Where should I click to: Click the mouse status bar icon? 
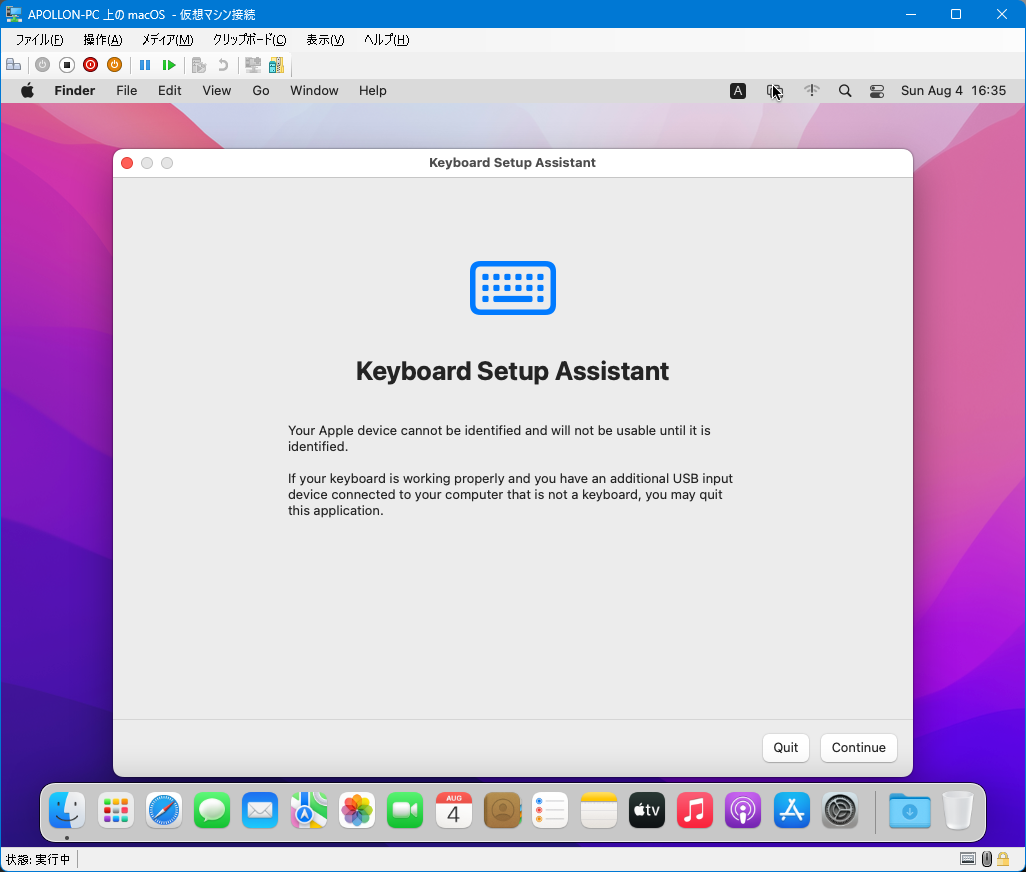987,859
